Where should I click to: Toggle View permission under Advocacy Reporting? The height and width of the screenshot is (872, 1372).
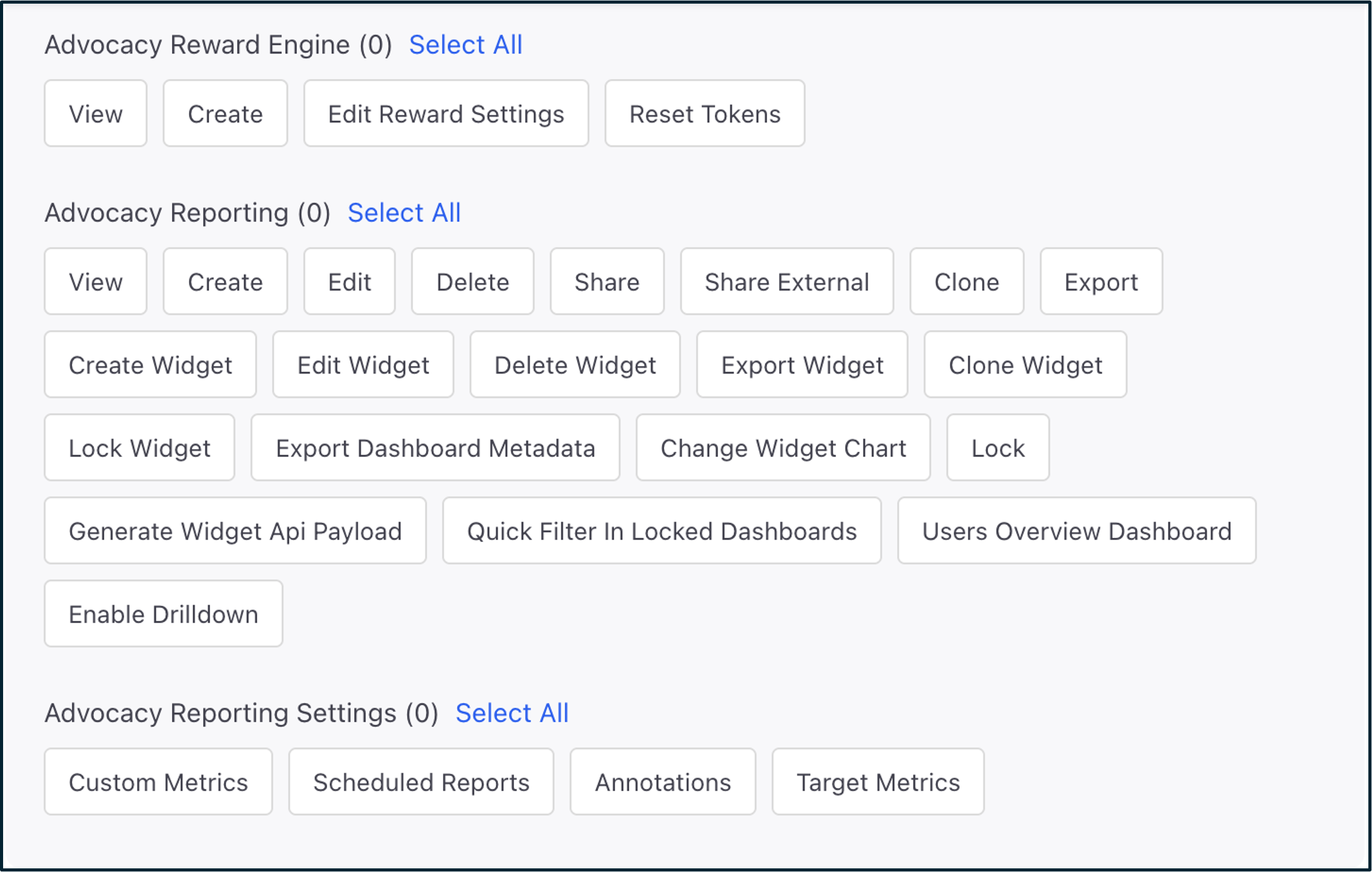(96, 281)
